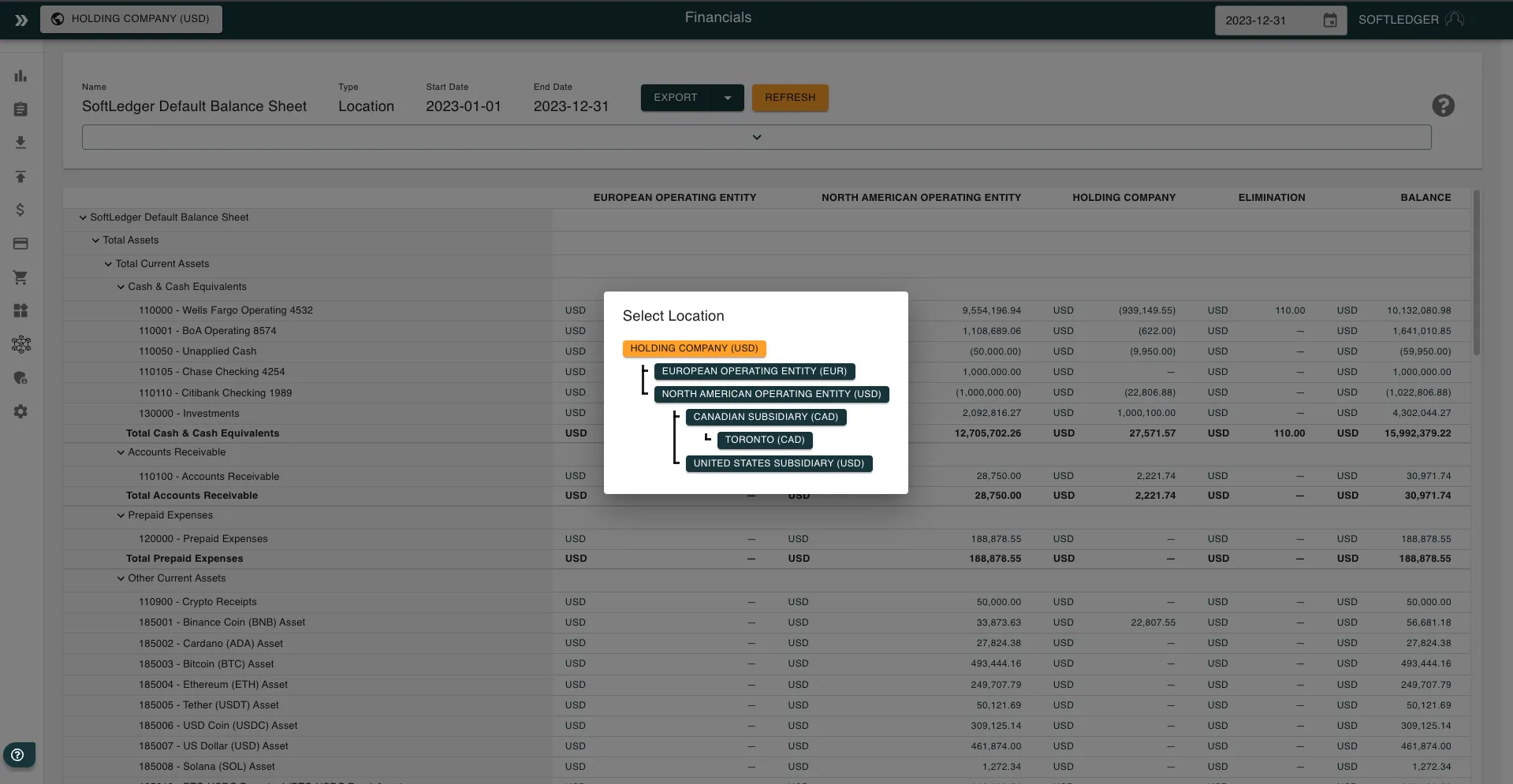Select European Operating Entity (EUR) location

(754, 371)
